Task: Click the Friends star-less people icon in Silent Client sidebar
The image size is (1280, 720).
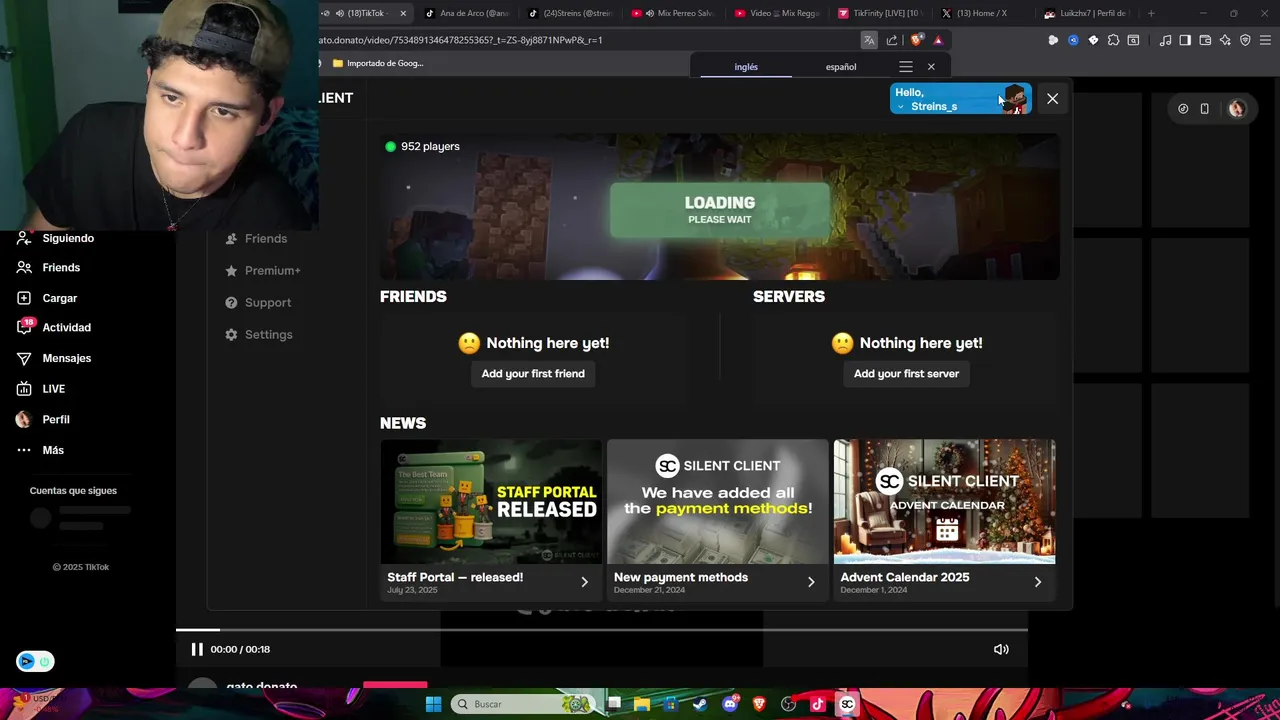Action: (x=231, y=239)
